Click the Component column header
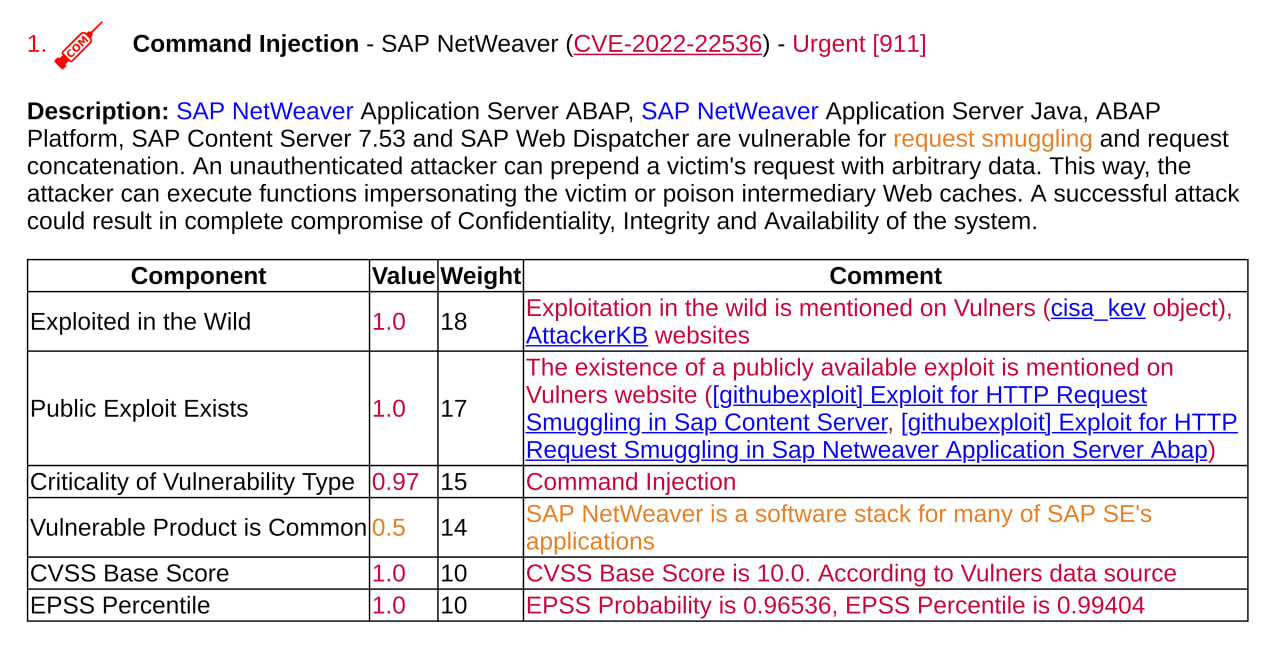Image resolution: width=1280 pixels, height=646 pixels. (198, 276)
